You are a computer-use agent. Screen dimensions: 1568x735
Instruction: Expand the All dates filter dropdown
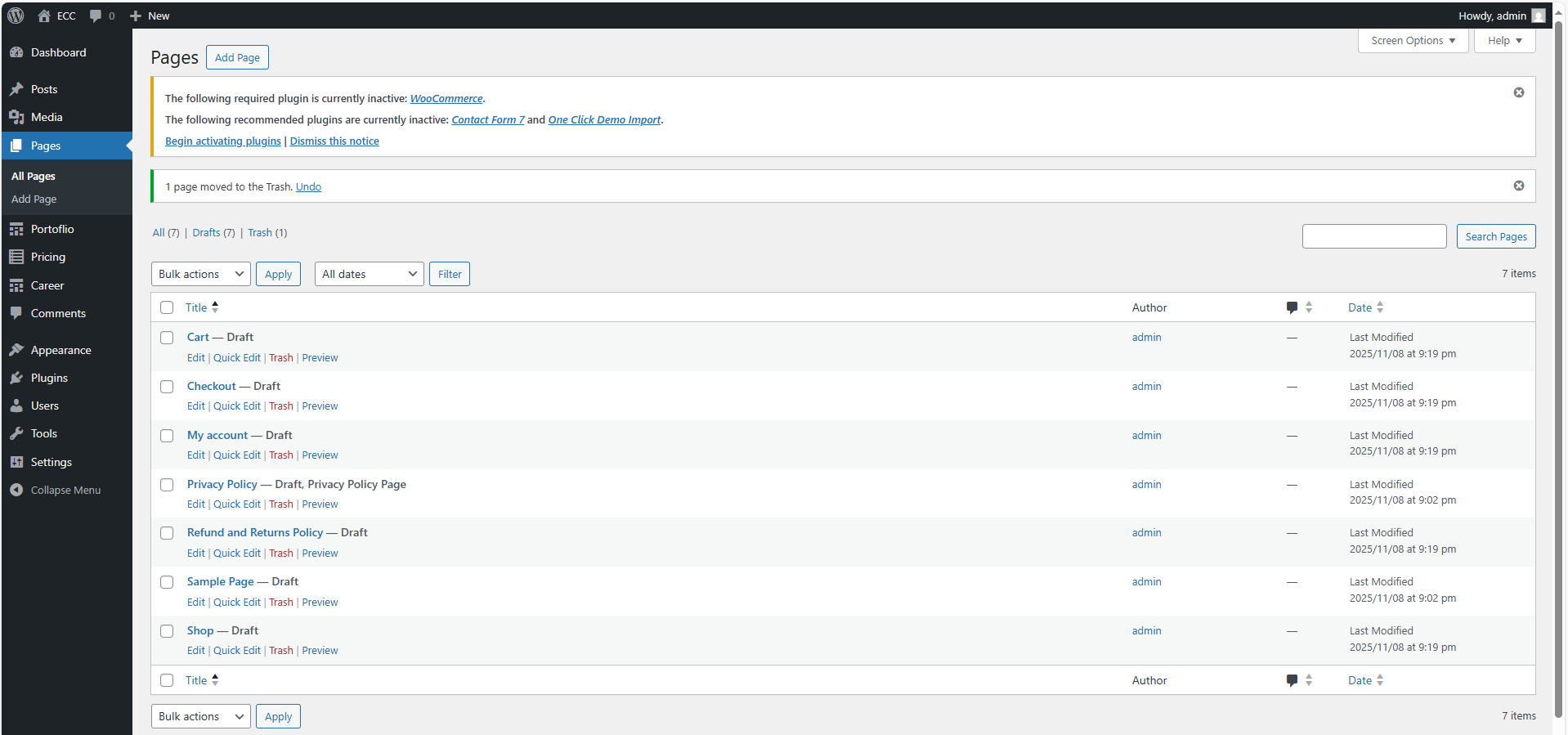pos(369,274)
